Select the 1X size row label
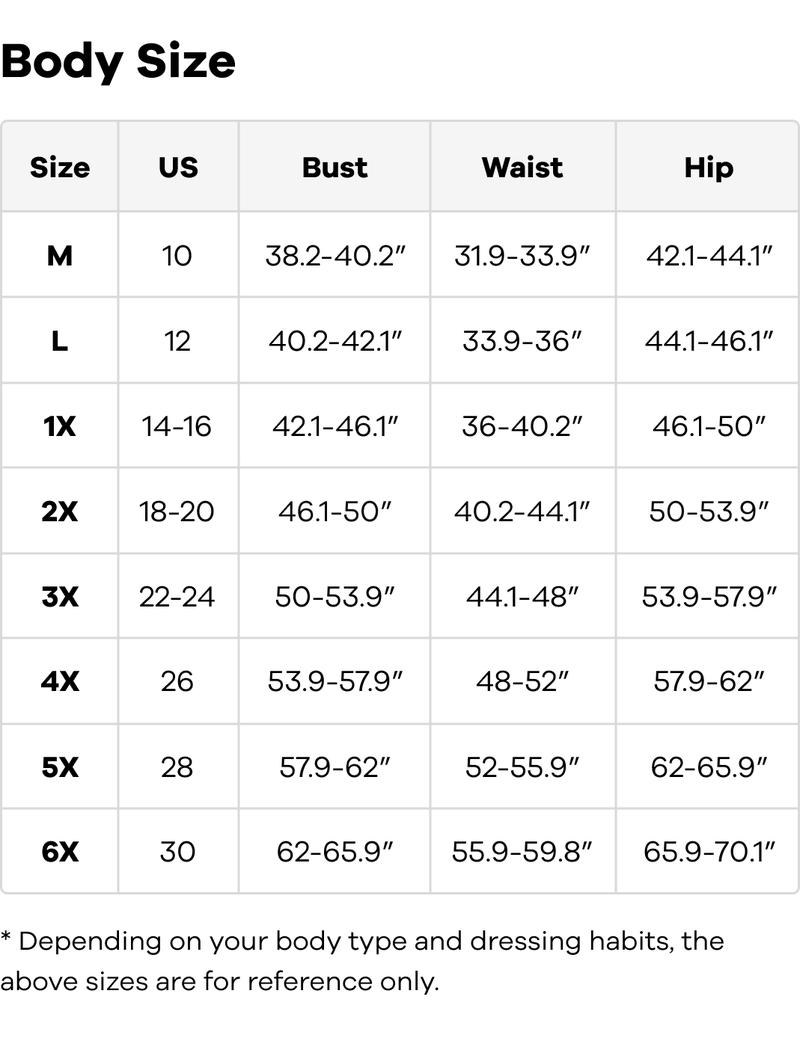 tap(60, 426)
